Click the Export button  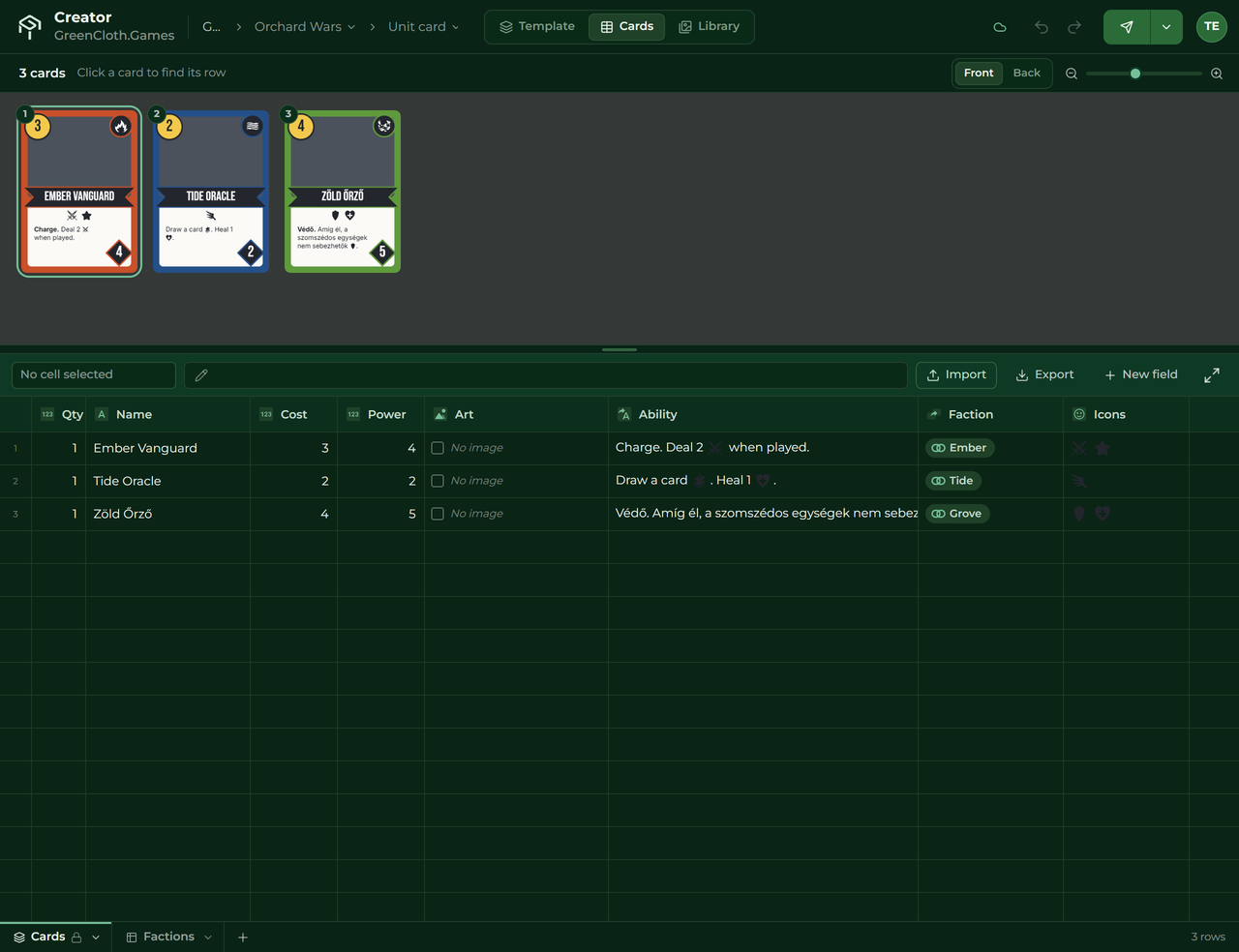tap(1044, 375)
